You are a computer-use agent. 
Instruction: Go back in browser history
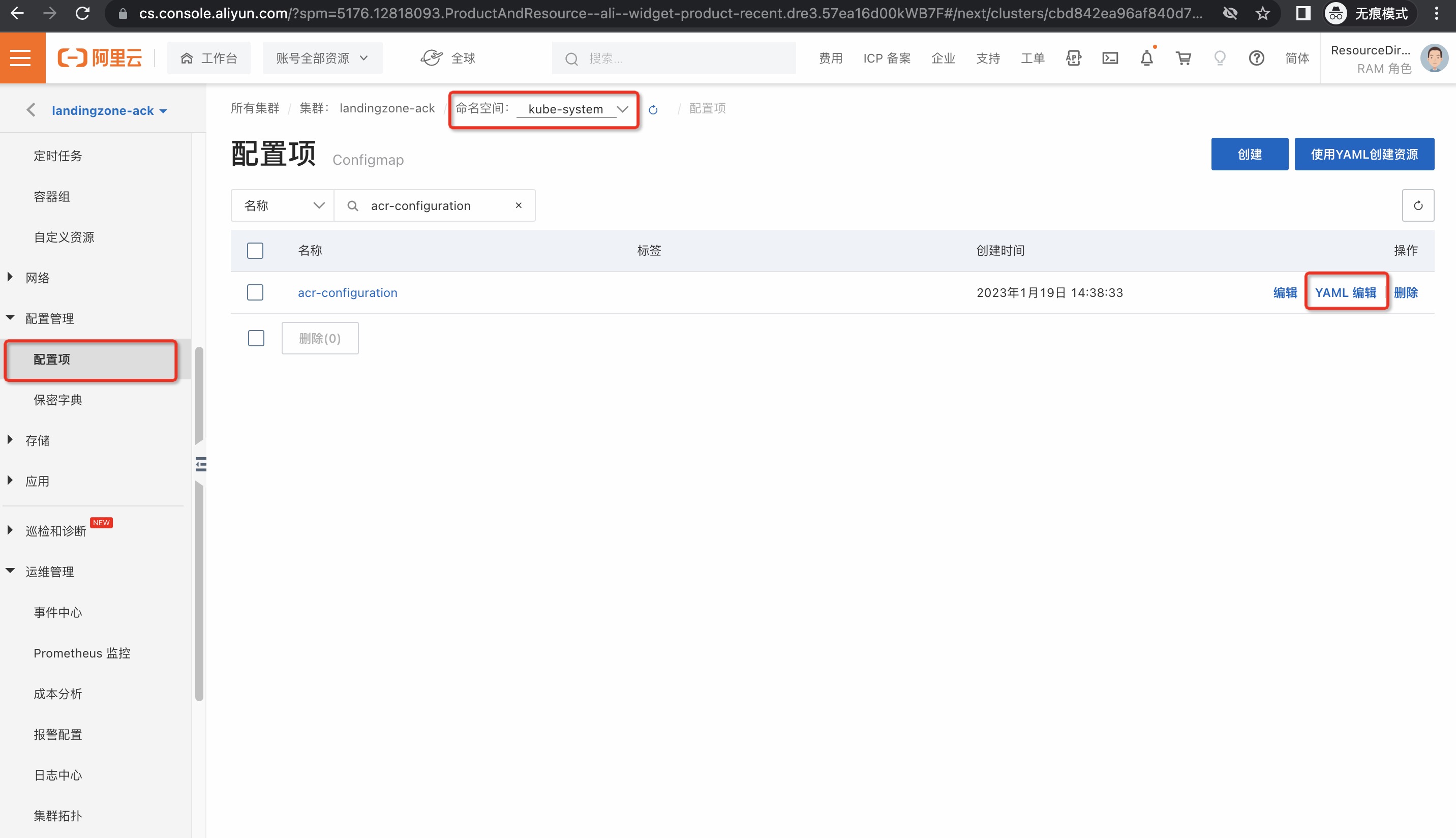[17, 13]
